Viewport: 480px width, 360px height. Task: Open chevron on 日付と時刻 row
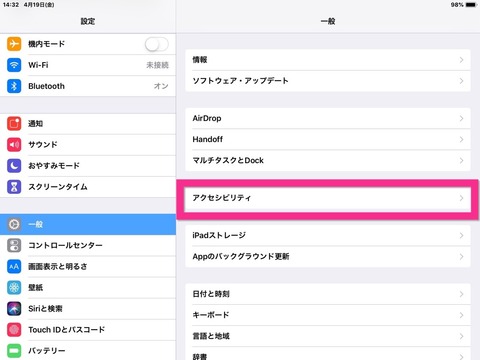click(461, 294)
